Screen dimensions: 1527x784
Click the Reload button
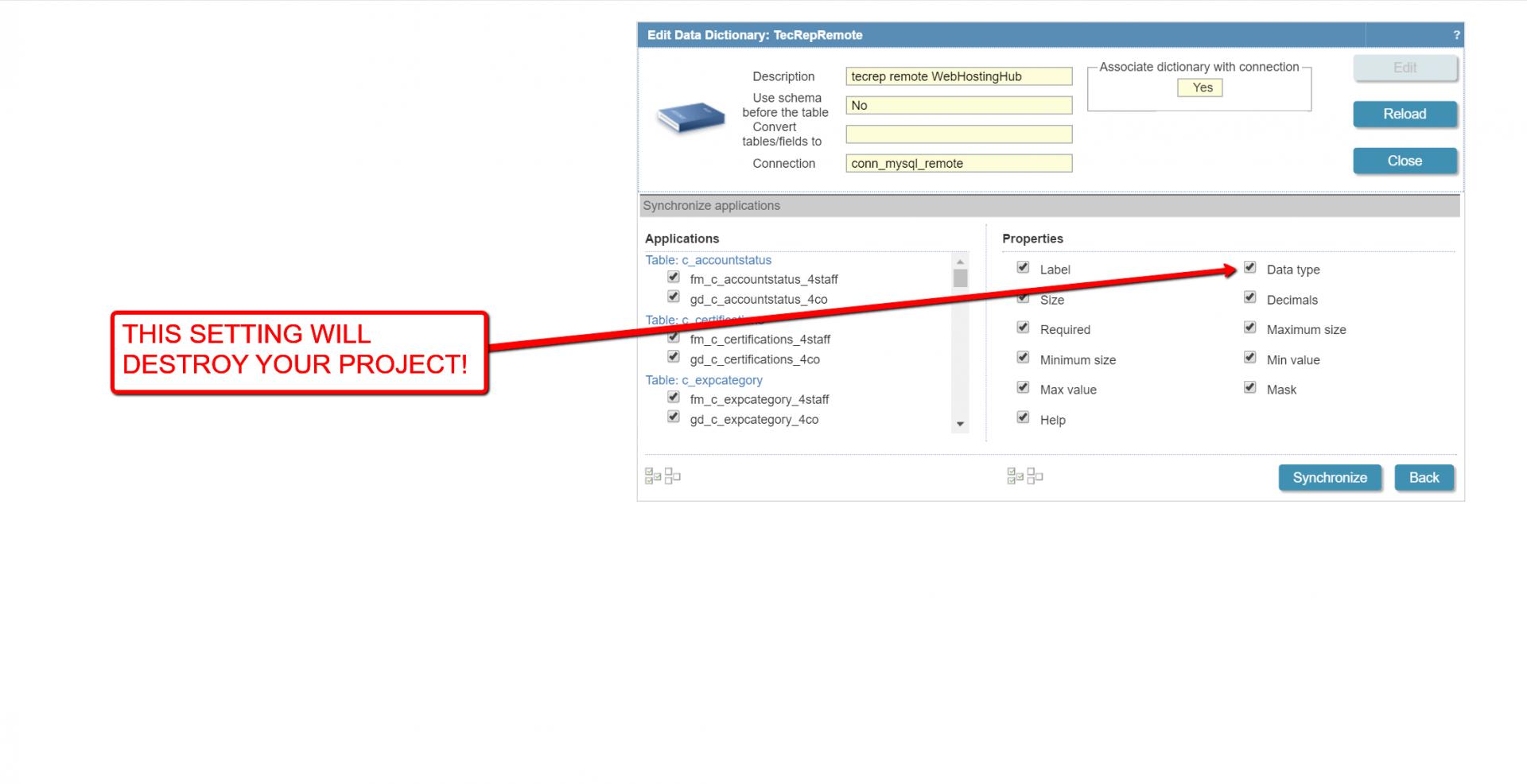tap(1405, 114)
